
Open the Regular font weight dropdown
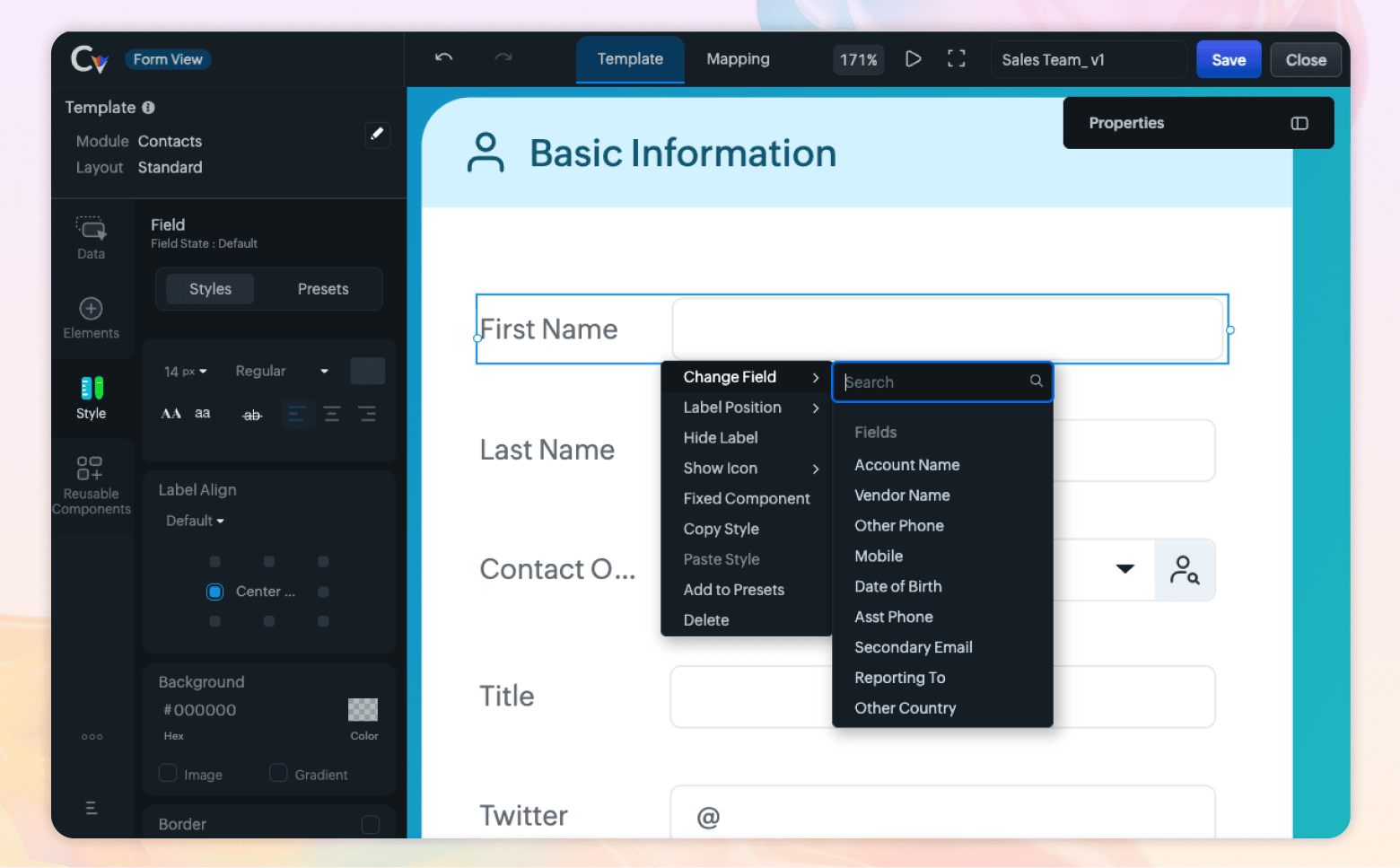pos(281,371)
